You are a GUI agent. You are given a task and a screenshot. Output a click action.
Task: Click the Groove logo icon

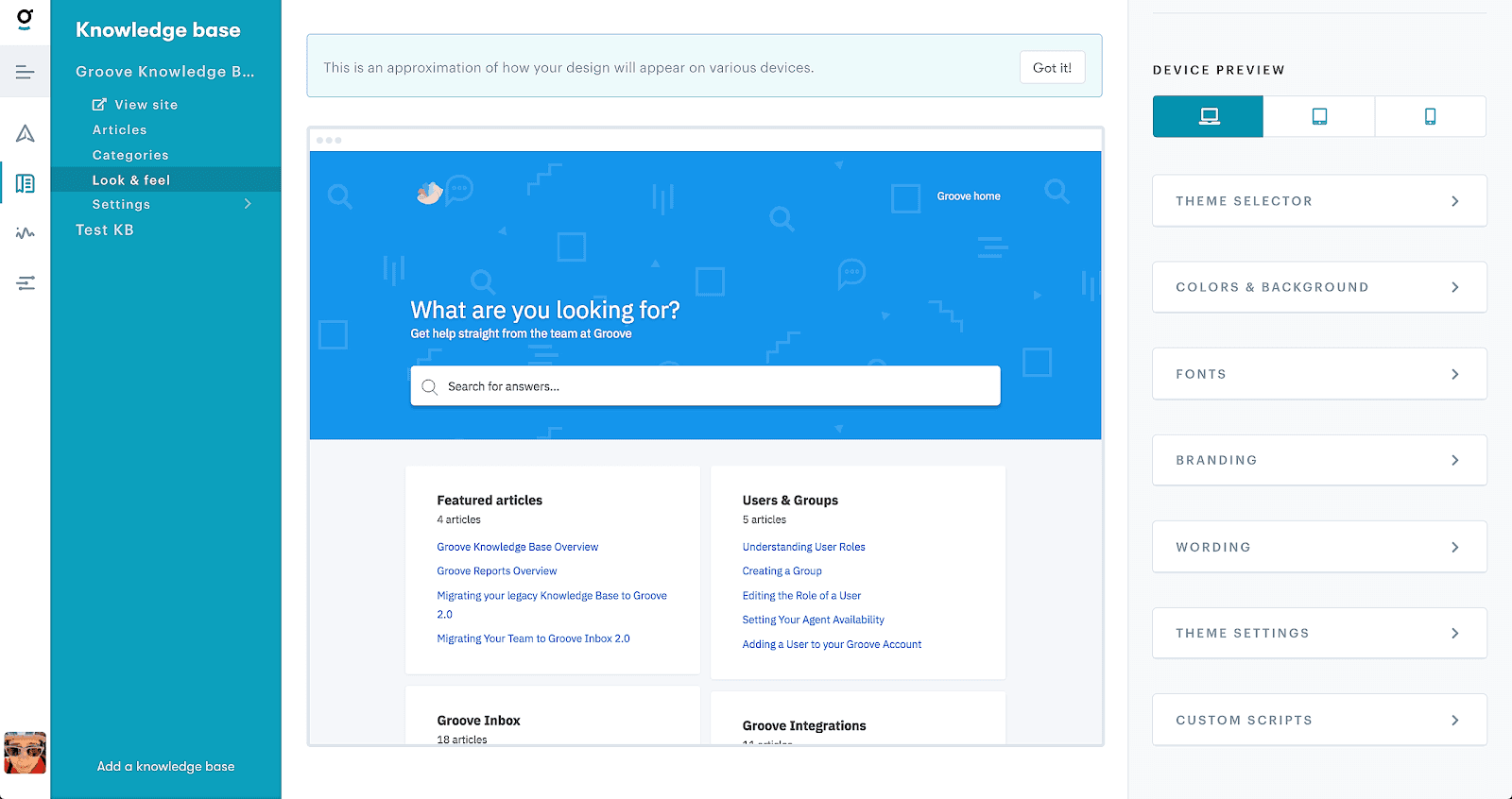26,19
